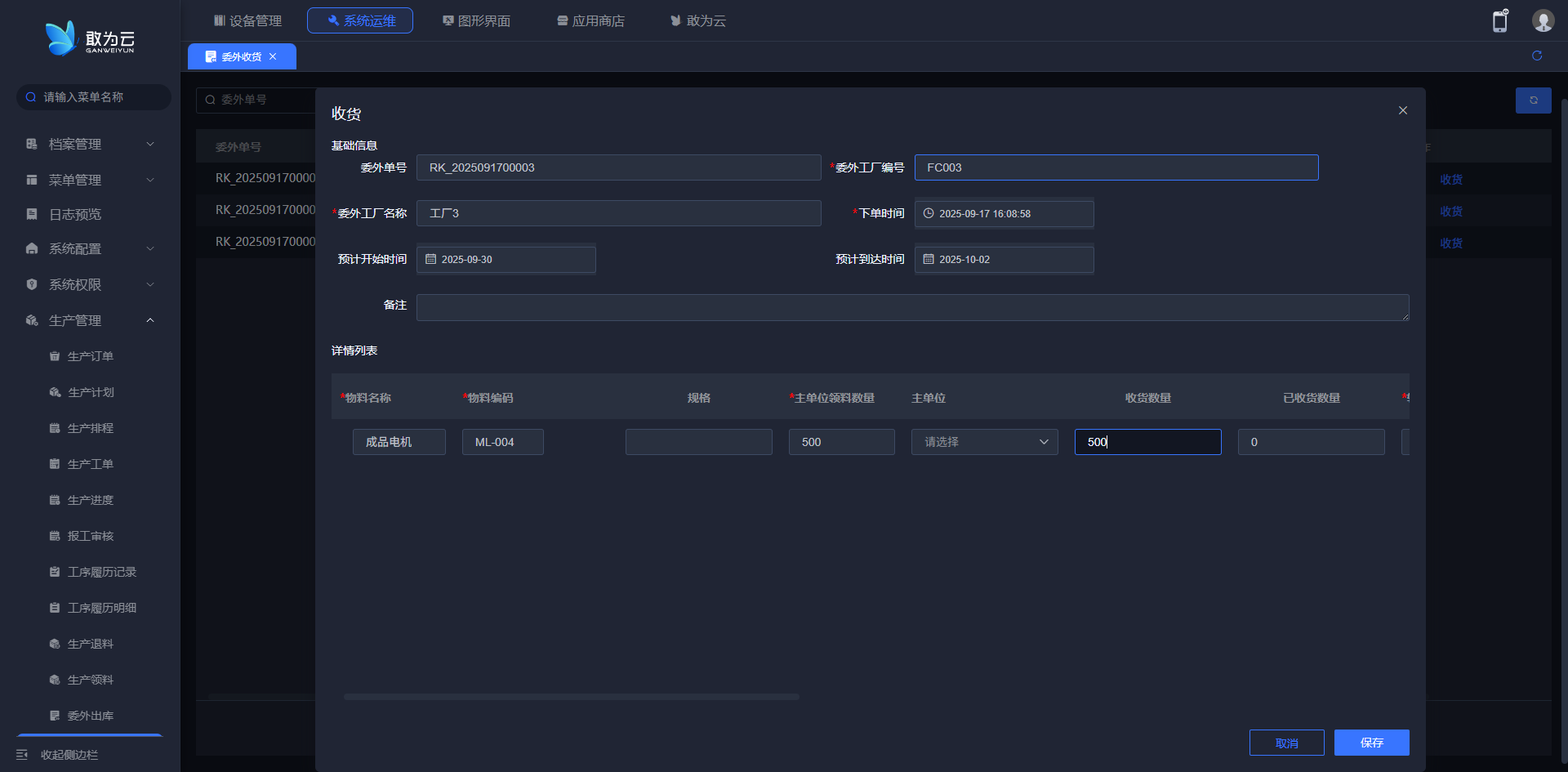Close the 委外收货 tab

point(273,56)
